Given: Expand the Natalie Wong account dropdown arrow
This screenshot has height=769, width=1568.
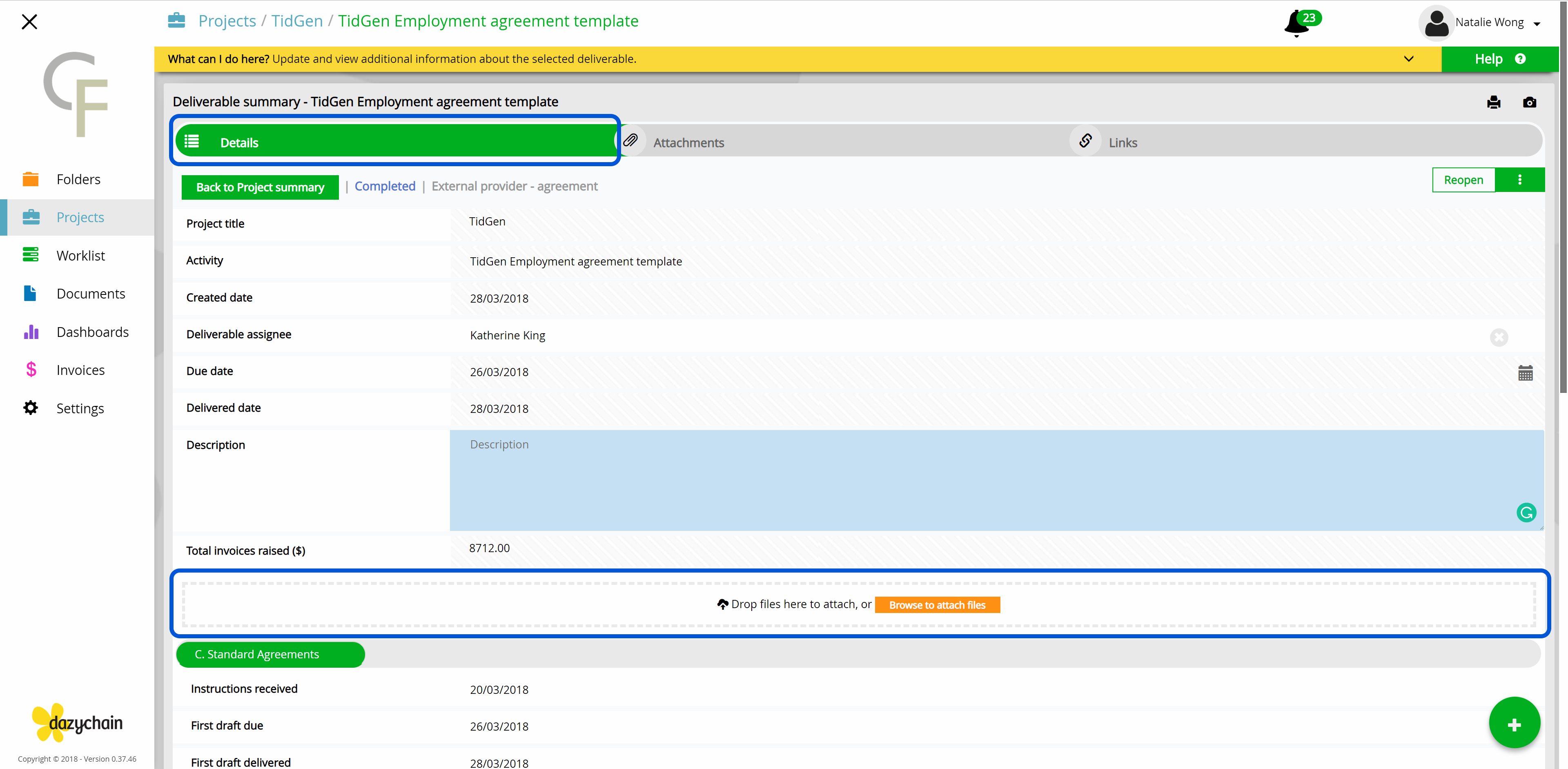Looking at the screenshot, I should [x=1536, y=24].
